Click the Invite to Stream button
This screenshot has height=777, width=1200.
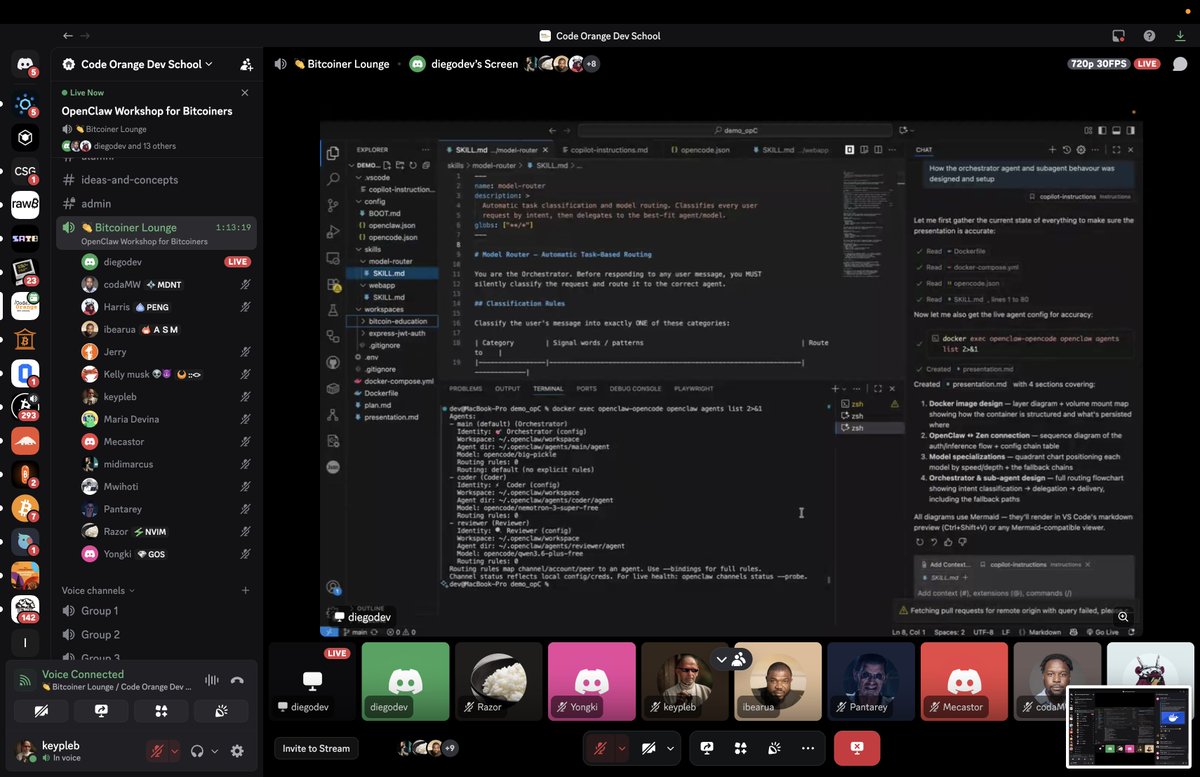click(316, 748)
